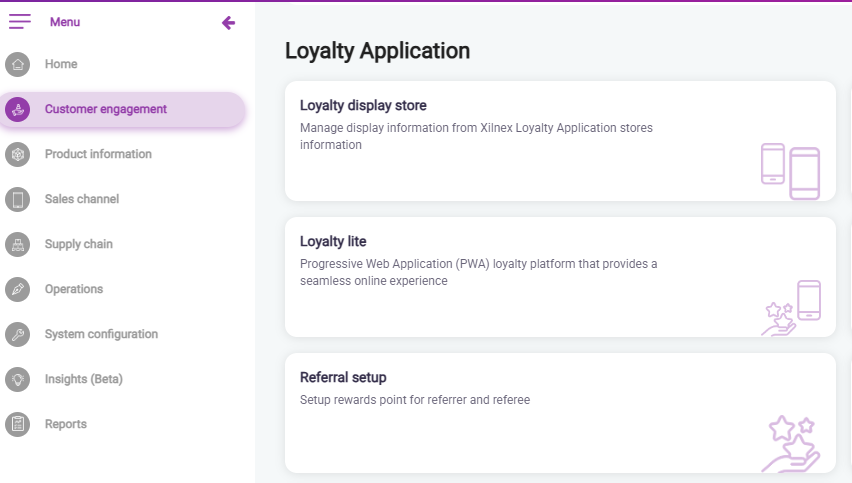Open the Loyalty lite card title
This screenshot has width=852, height=483.
click(333, 241)
